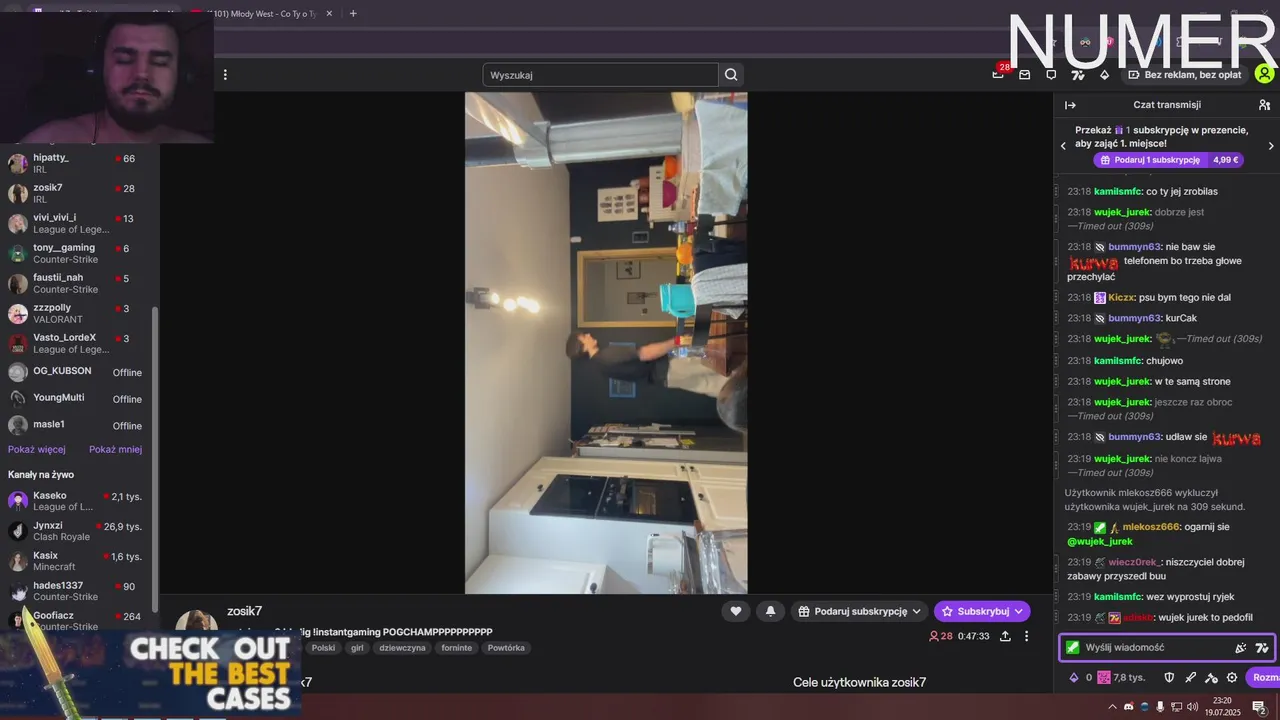Click Pokaż więcej in sidebar

point(37,449)
